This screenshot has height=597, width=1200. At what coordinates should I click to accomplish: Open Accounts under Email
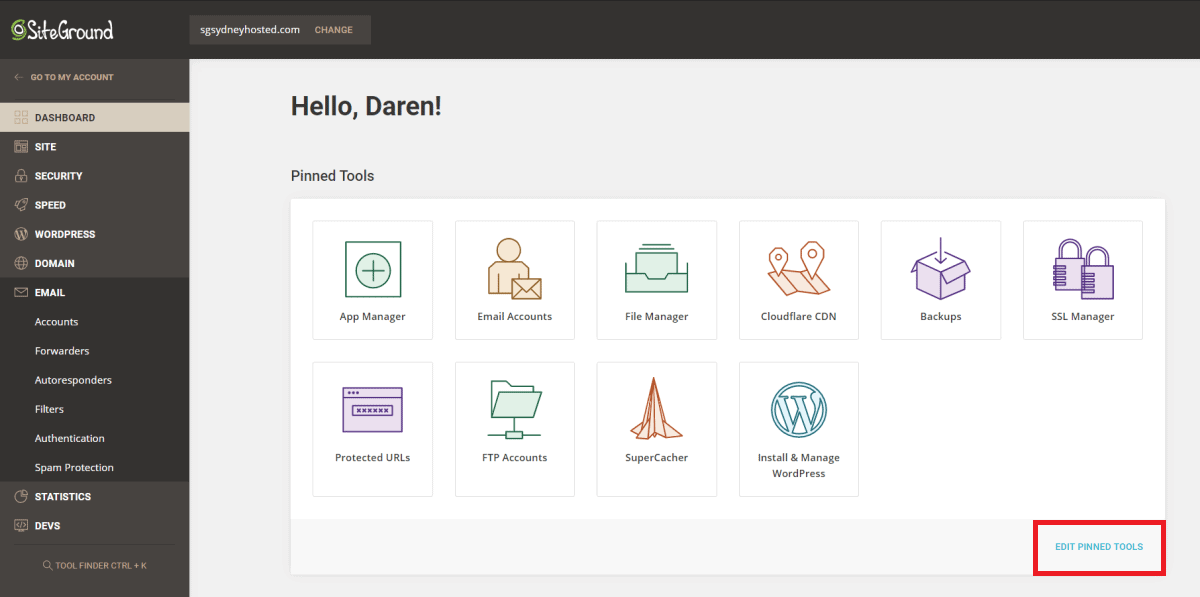tap(56, 322)
